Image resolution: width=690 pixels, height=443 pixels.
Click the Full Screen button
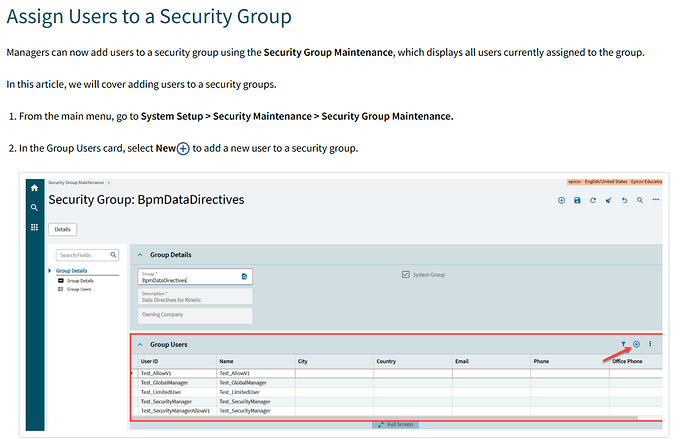(396, 425)
